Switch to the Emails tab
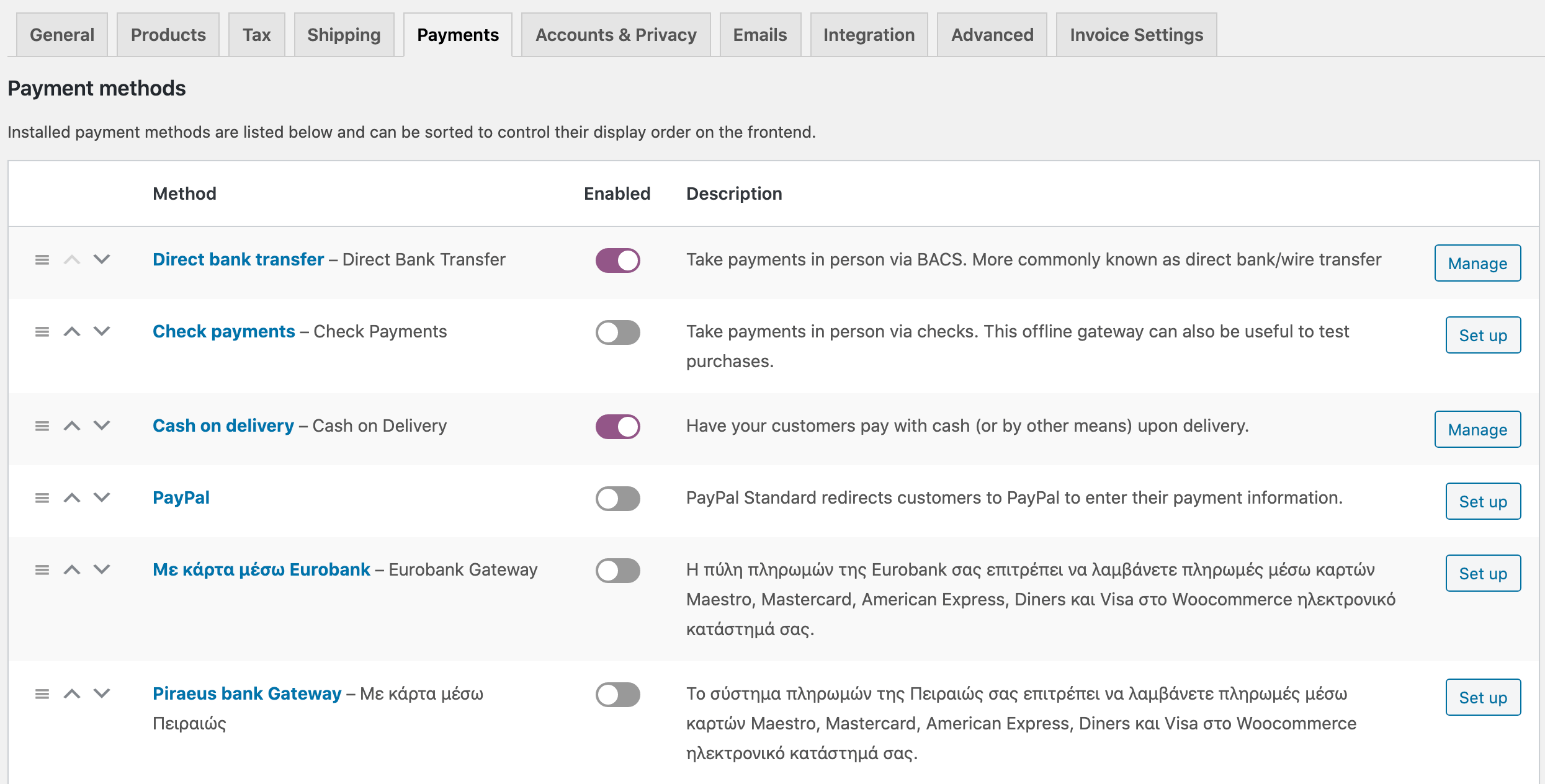This screenshot has height=784, width=1545. (760, 35)
